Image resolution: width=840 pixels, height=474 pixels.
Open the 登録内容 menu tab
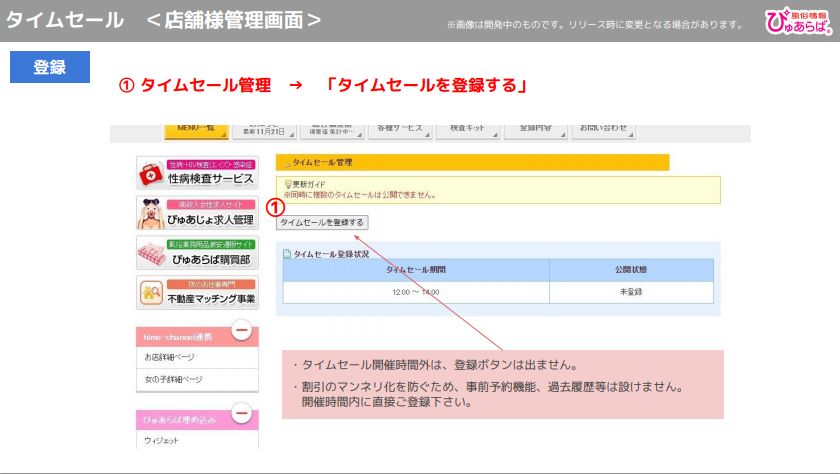(535, 131)
